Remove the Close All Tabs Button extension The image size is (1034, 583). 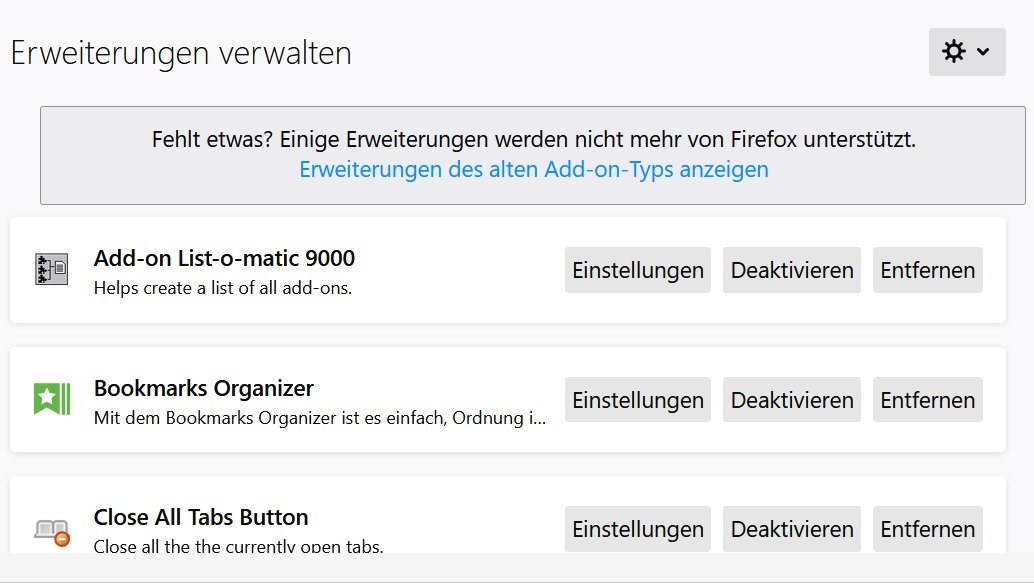[x=927, y=529]
